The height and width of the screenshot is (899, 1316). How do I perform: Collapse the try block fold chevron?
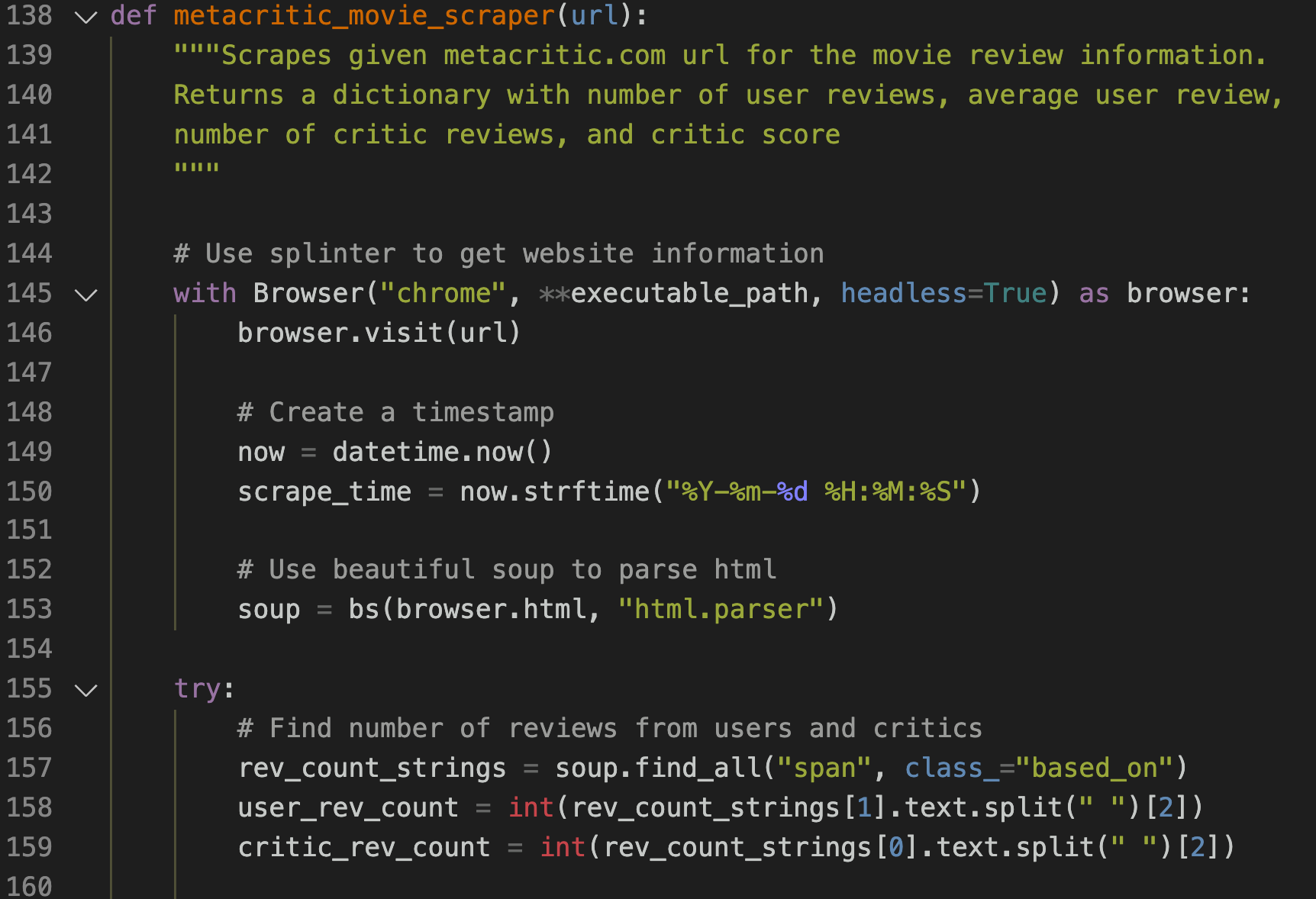(x=86, y=690)
